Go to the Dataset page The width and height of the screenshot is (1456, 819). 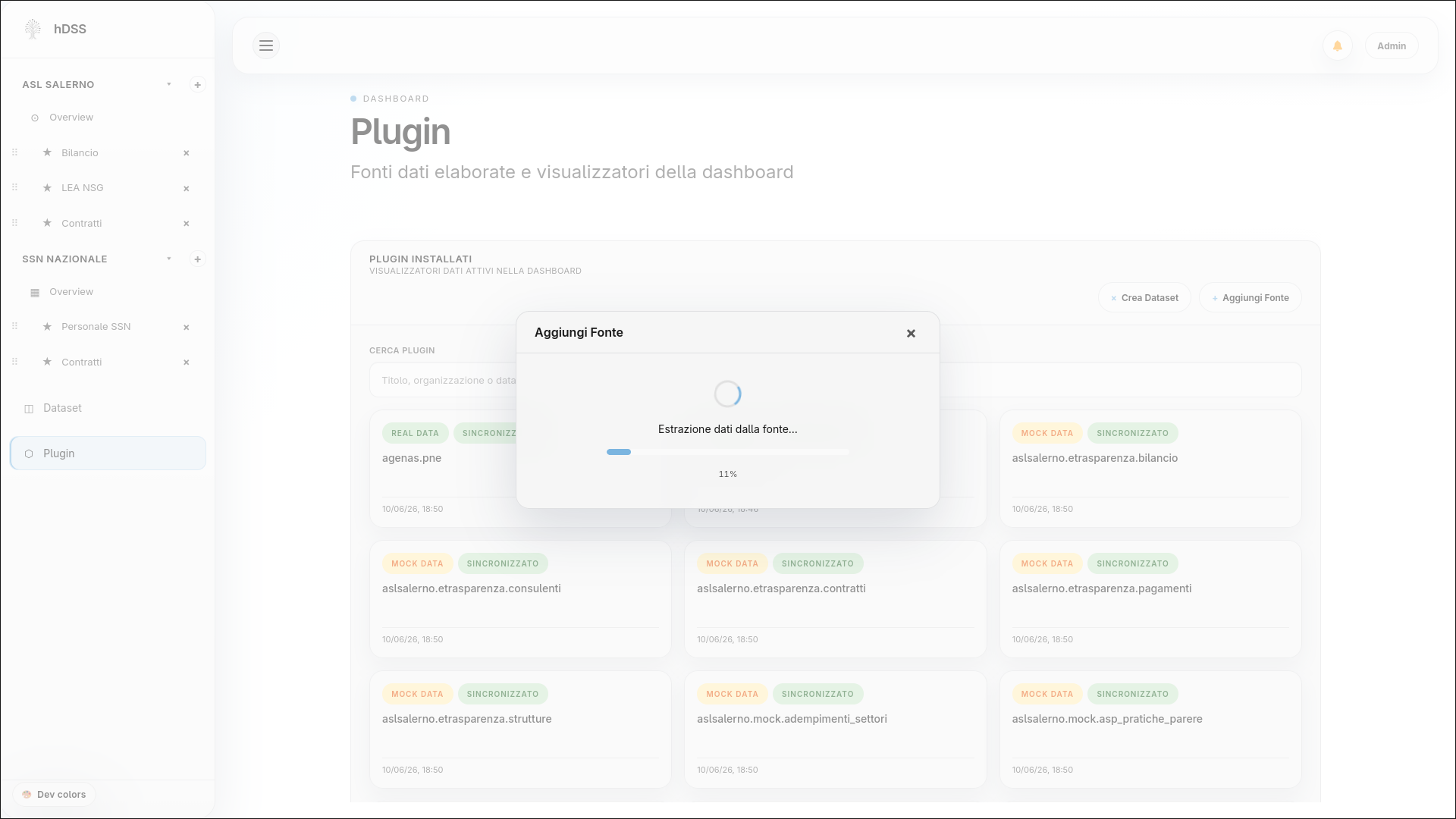[108, 408]
